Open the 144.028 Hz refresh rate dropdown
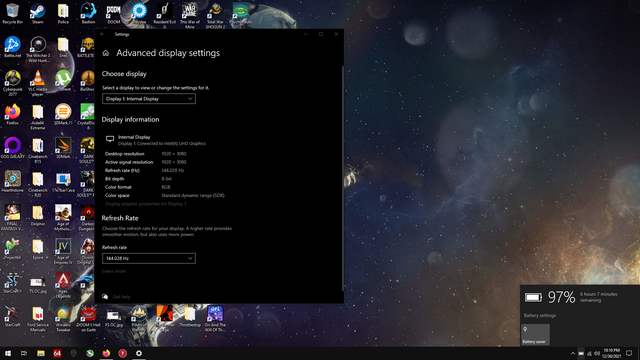Viewport: 640px width, 360px height. (149, 258)
